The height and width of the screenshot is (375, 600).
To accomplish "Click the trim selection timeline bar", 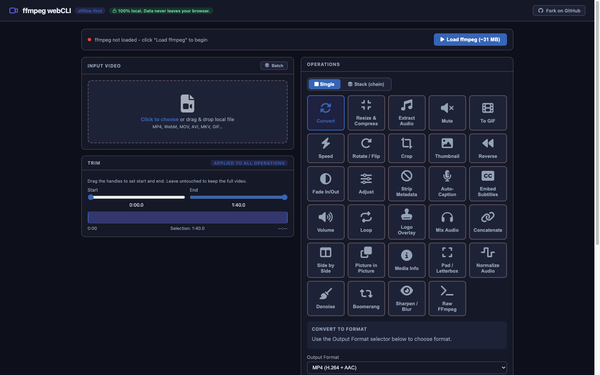I will [x=188, y=217].
